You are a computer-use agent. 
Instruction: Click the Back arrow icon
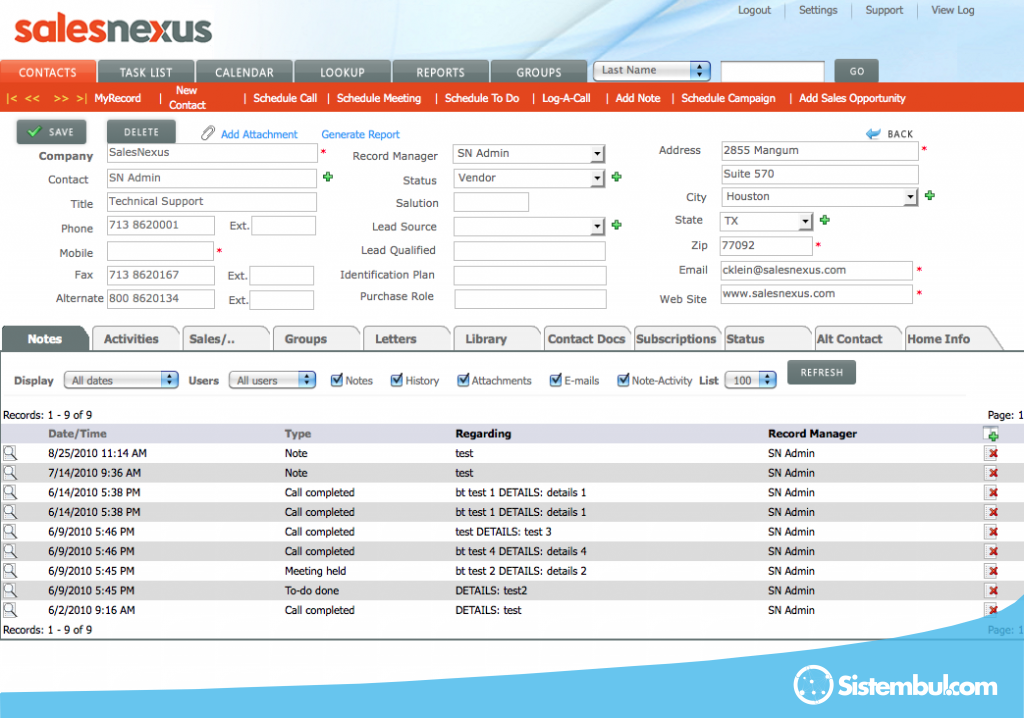[873, 133]
